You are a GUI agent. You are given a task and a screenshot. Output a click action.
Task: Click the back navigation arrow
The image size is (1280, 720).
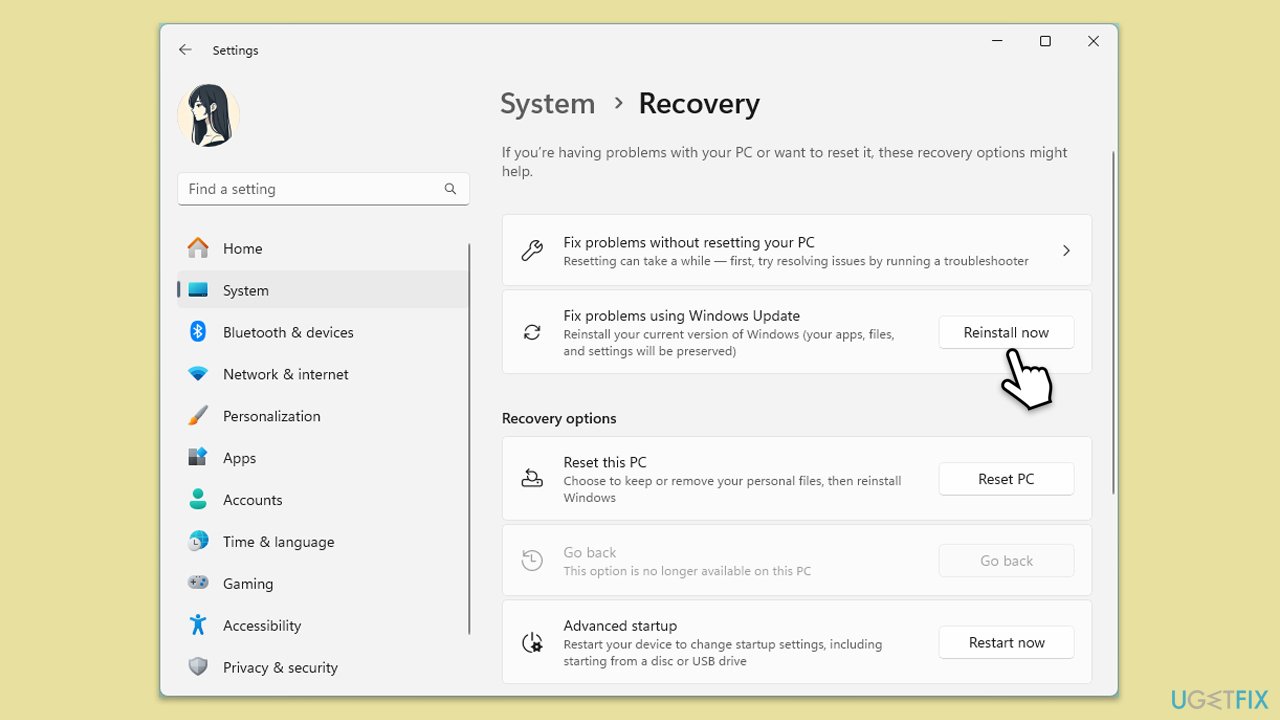[x=185, y=49]
